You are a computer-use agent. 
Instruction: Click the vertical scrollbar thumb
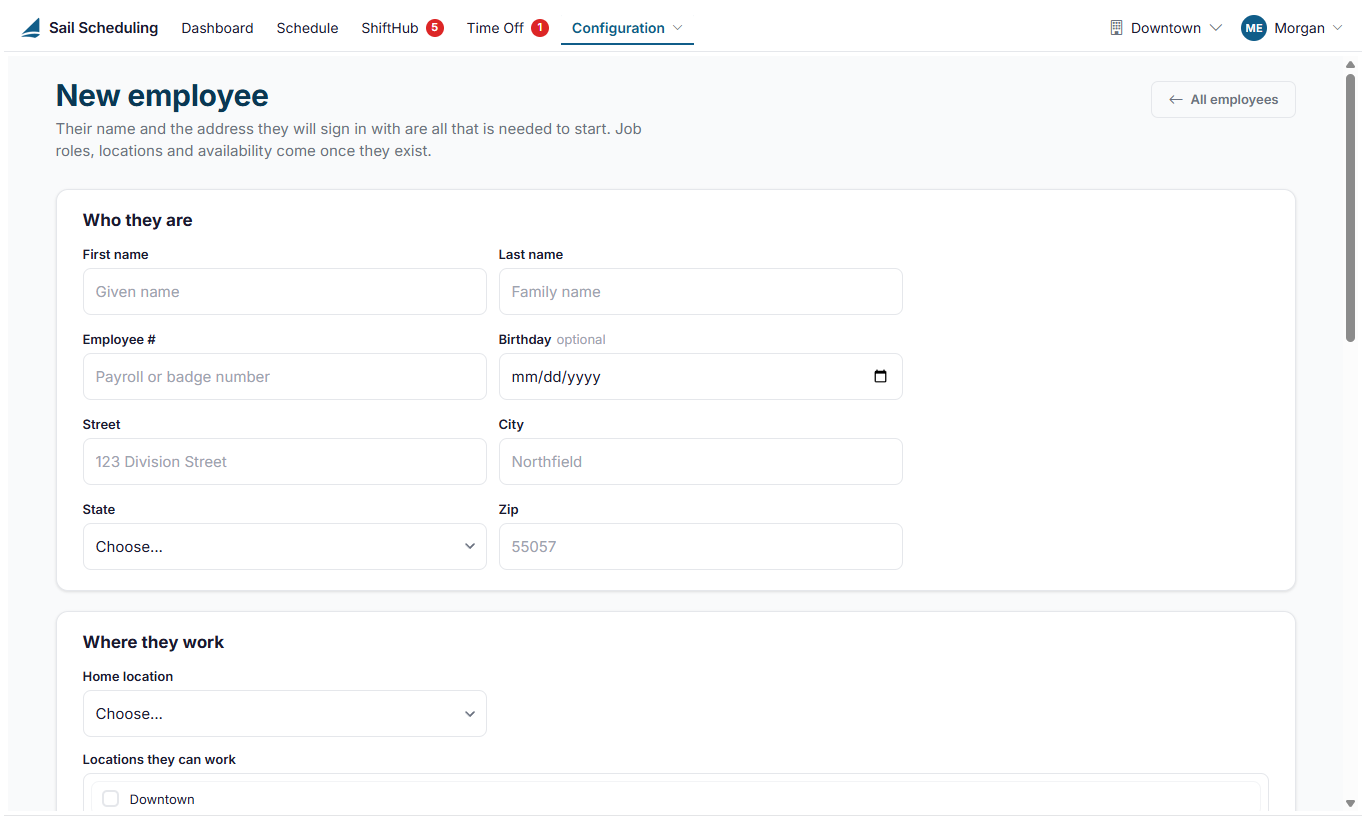1350,208
